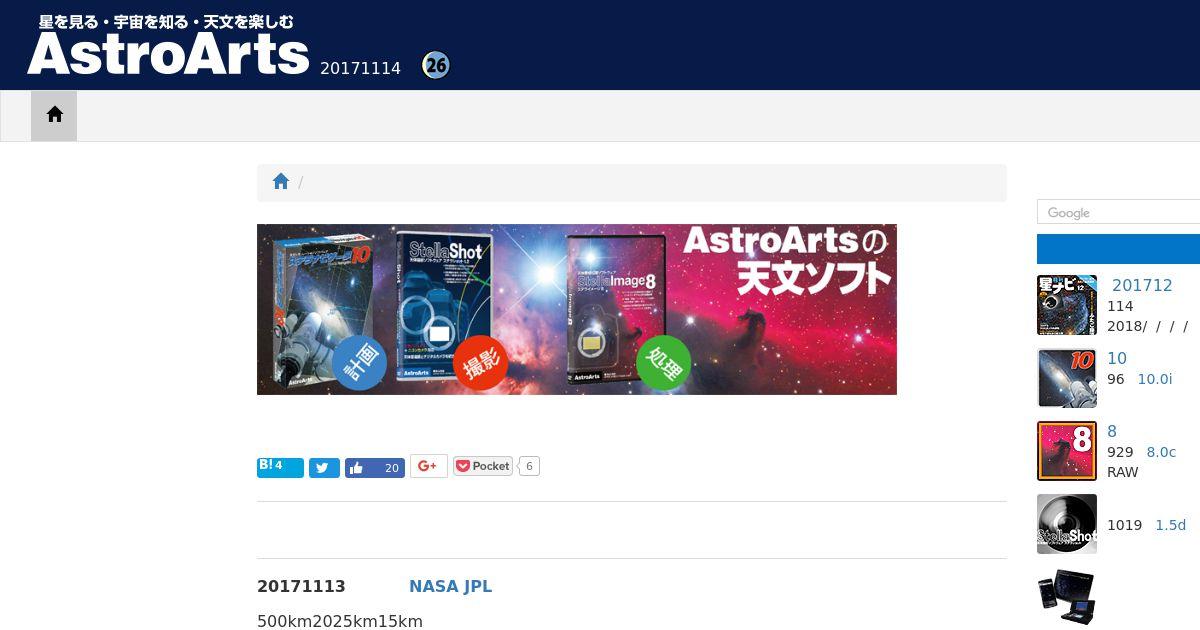Image resolution: width=1200 pixels, height=630 pixels.
Task: Go to home via breadcrumb house icon
Action: click(x=281, y=182)
